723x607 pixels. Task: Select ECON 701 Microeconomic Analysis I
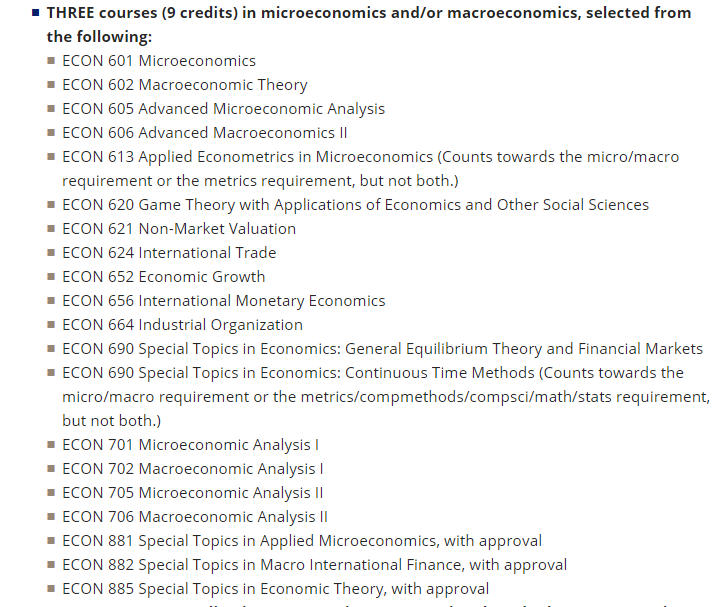(190, 445)
